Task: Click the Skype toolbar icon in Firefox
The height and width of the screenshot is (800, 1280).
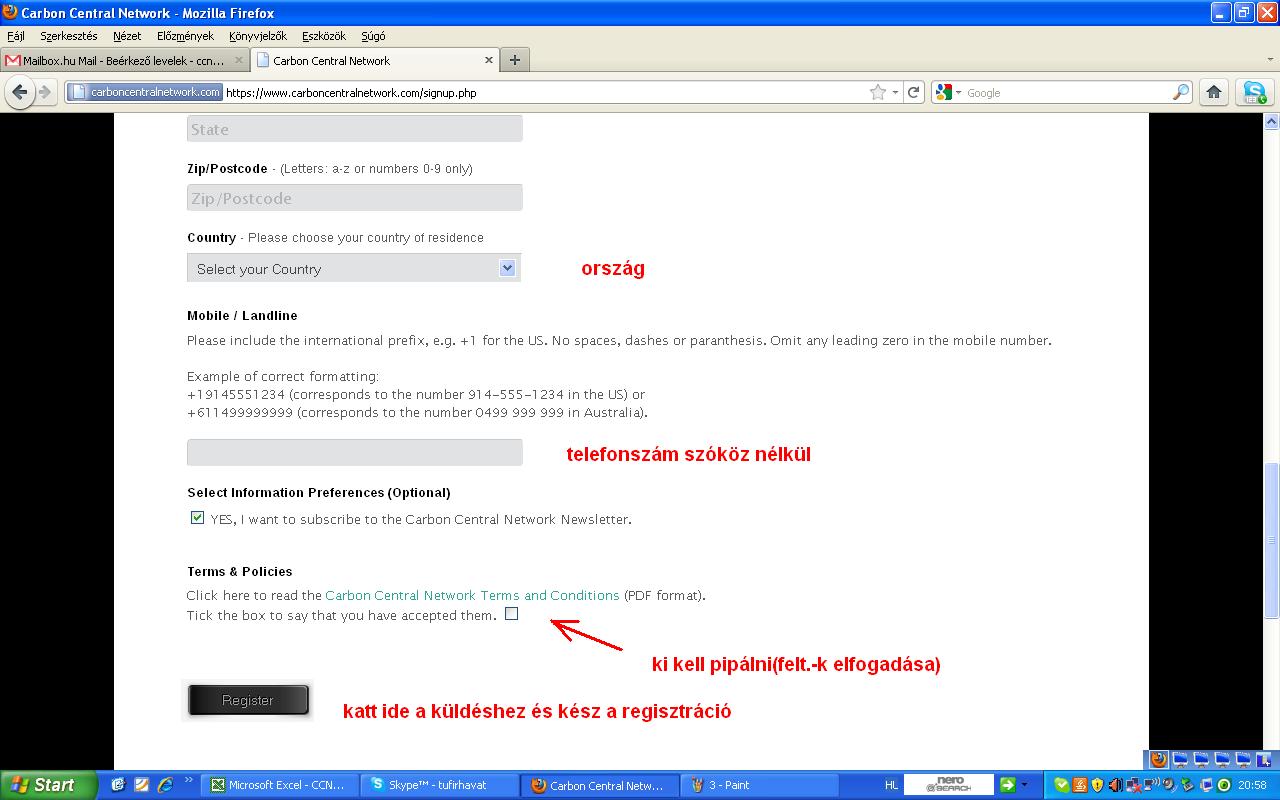Action: [x=1254, y=92]
